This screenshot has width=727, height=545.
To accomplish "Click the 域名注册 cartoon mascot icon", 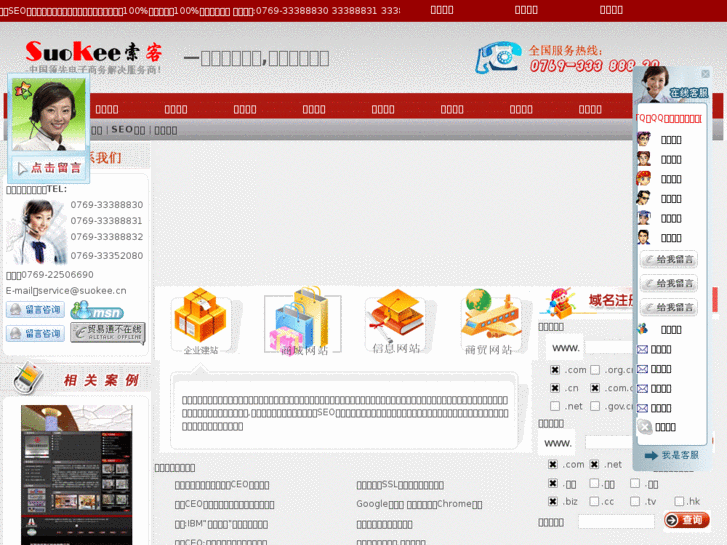I will [x=560, y=301].
